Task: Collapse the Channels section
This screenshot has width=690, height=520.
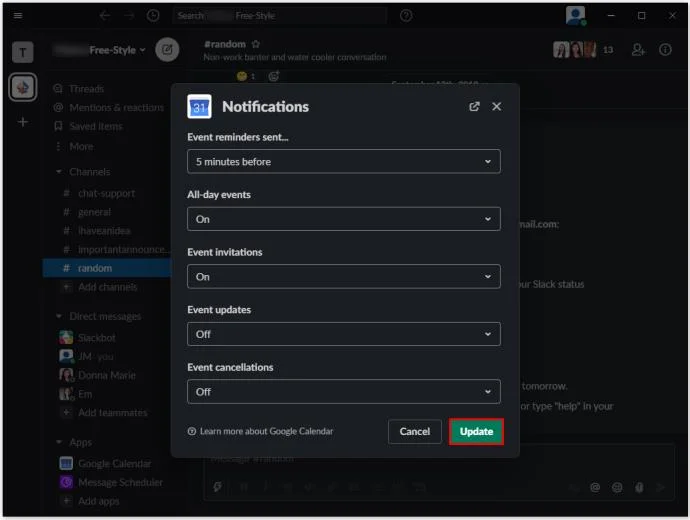Action: (59, 172)
